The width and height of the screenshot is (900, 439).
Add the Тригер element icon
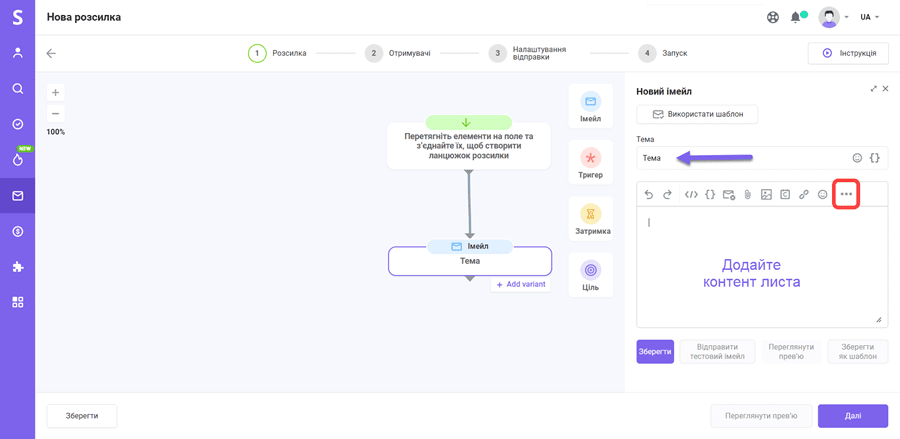(x=591, y=160)
